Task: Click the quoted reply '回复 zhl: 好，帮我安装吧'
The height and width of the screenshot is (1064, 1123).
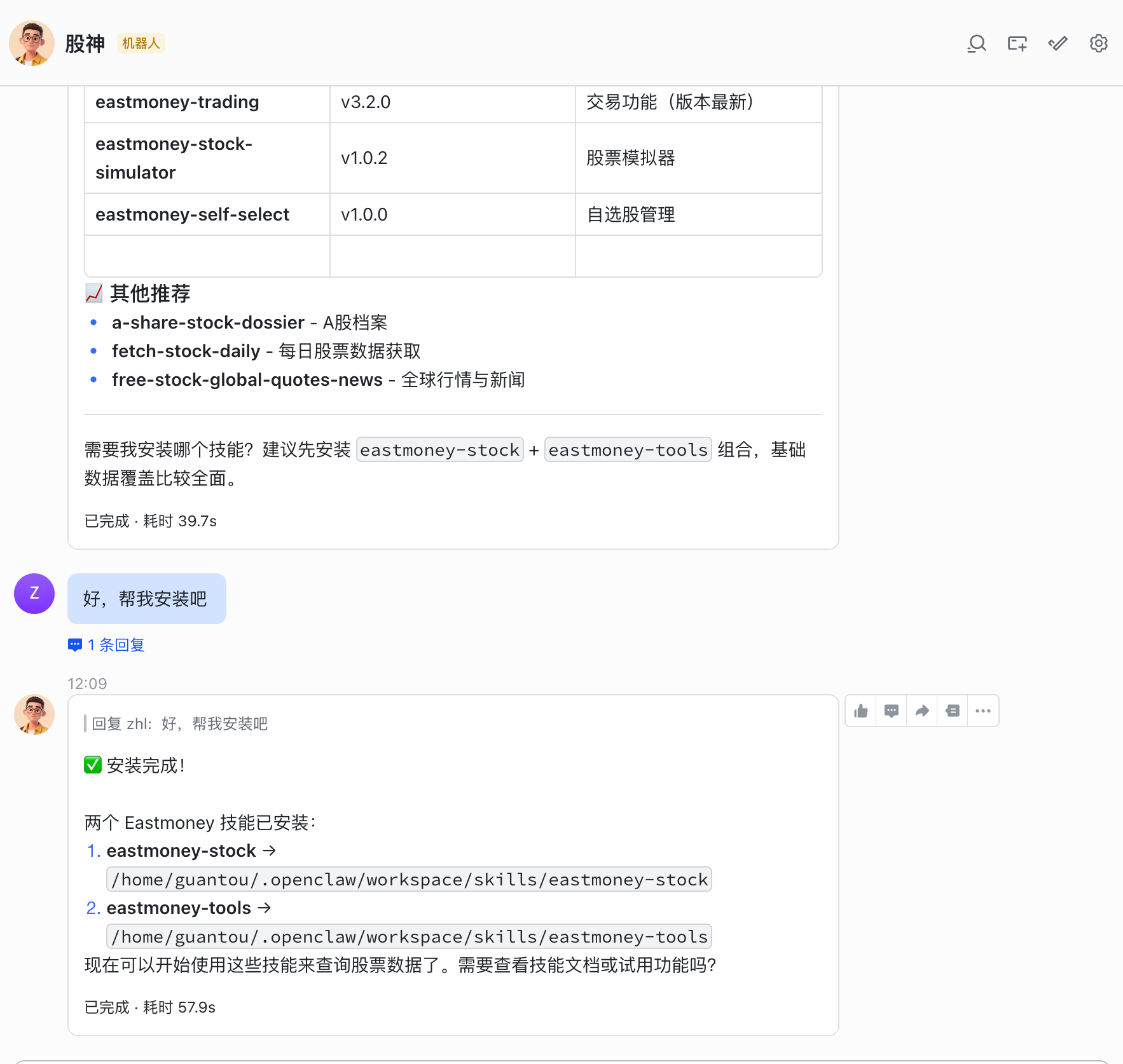Action: pyautogui.click(x=179, y=724)
